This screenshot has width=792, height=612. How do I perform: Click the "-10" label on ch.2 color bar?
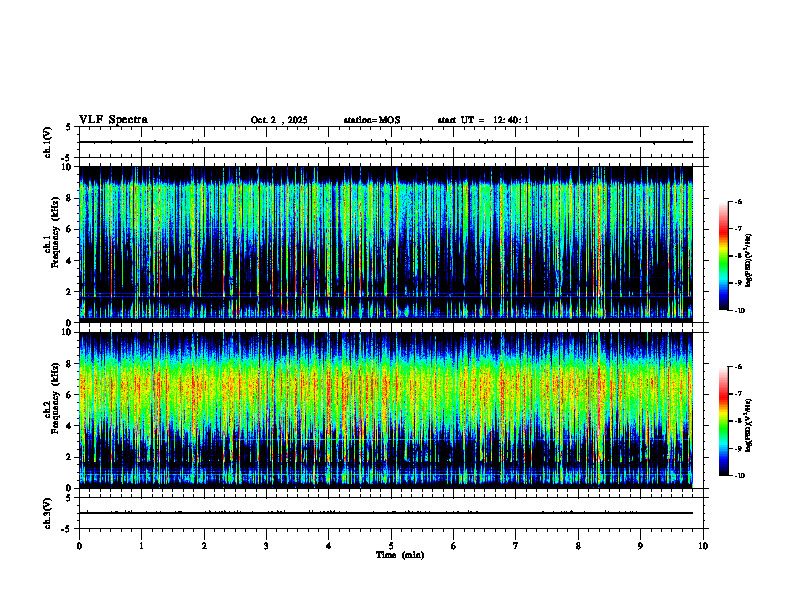[x=740, y=475]
